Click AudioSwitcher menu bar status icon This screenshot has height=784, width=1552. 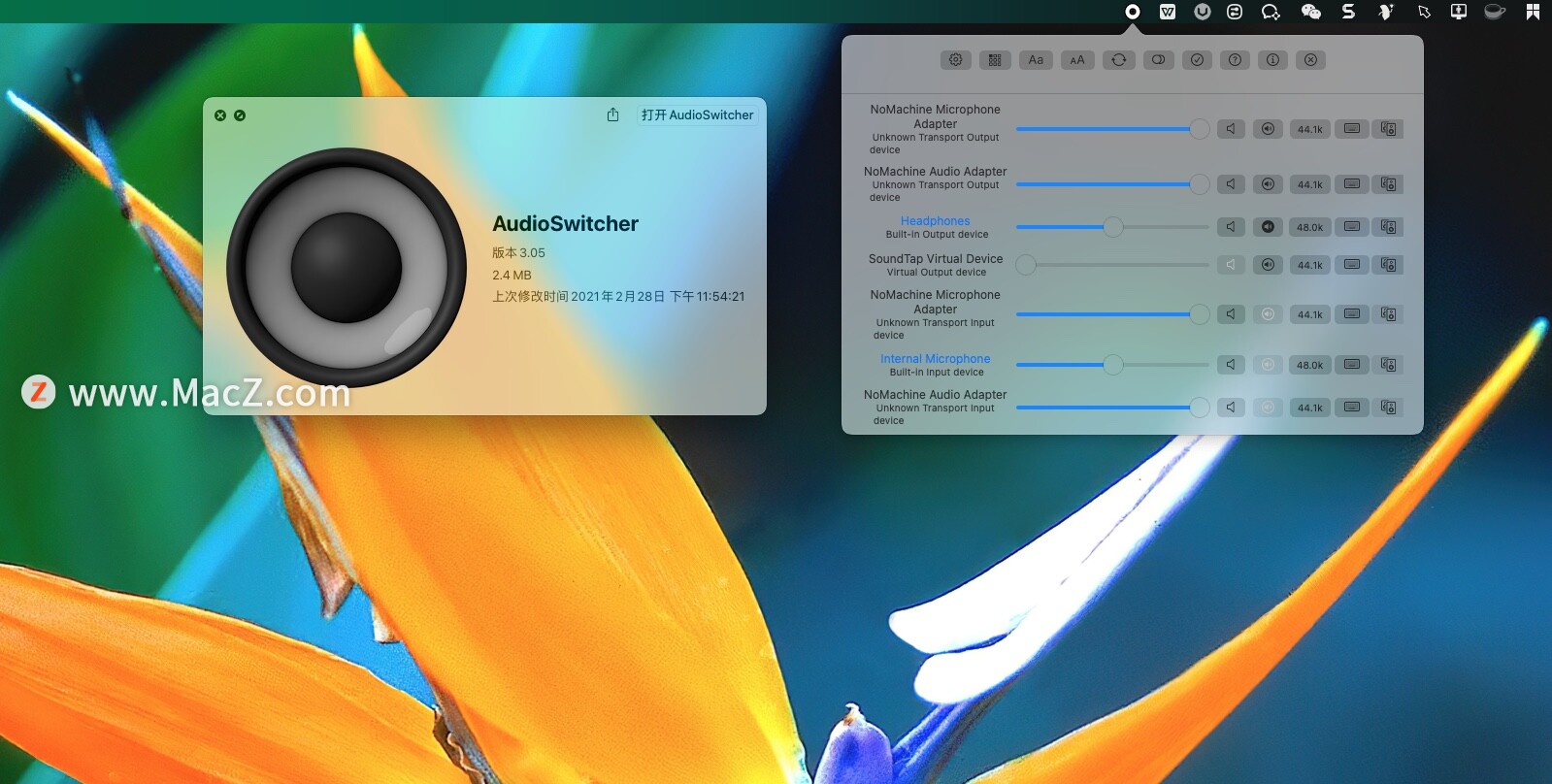pos(1132,12)
